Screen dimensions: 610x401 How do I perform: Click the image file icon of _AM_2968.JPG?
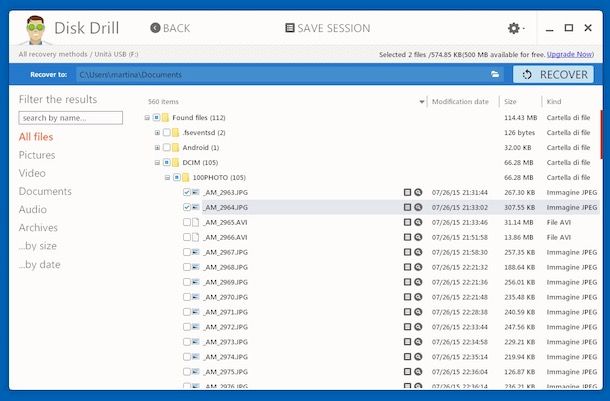(196, 267)
